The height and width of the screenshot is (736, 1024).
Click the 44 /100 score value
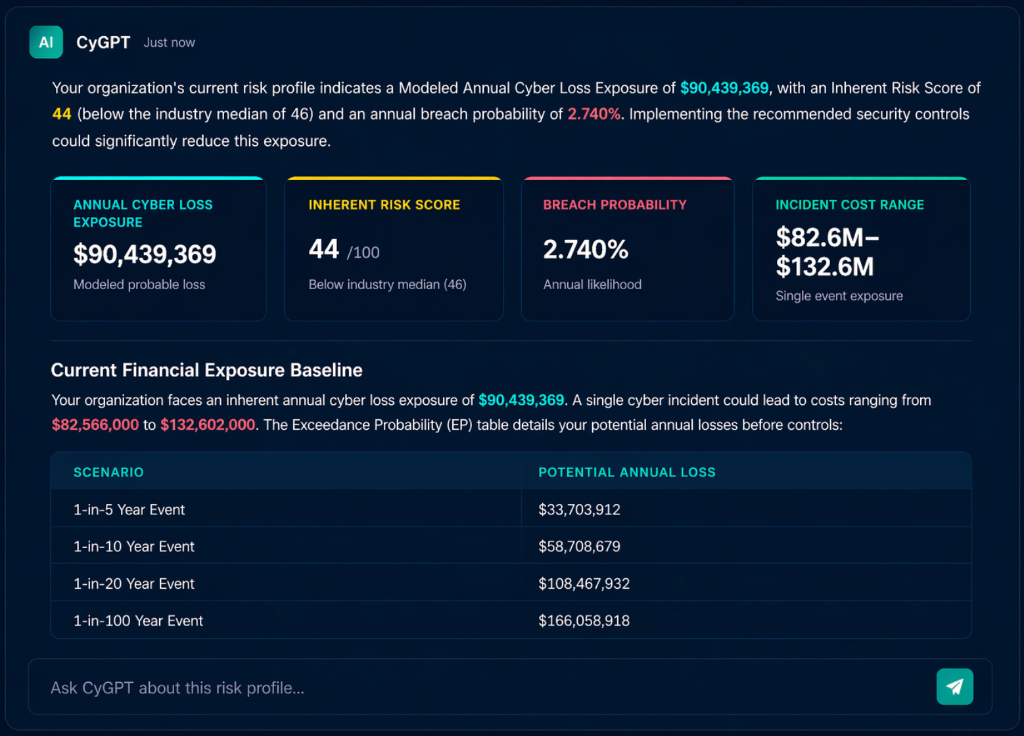[344, 249]
